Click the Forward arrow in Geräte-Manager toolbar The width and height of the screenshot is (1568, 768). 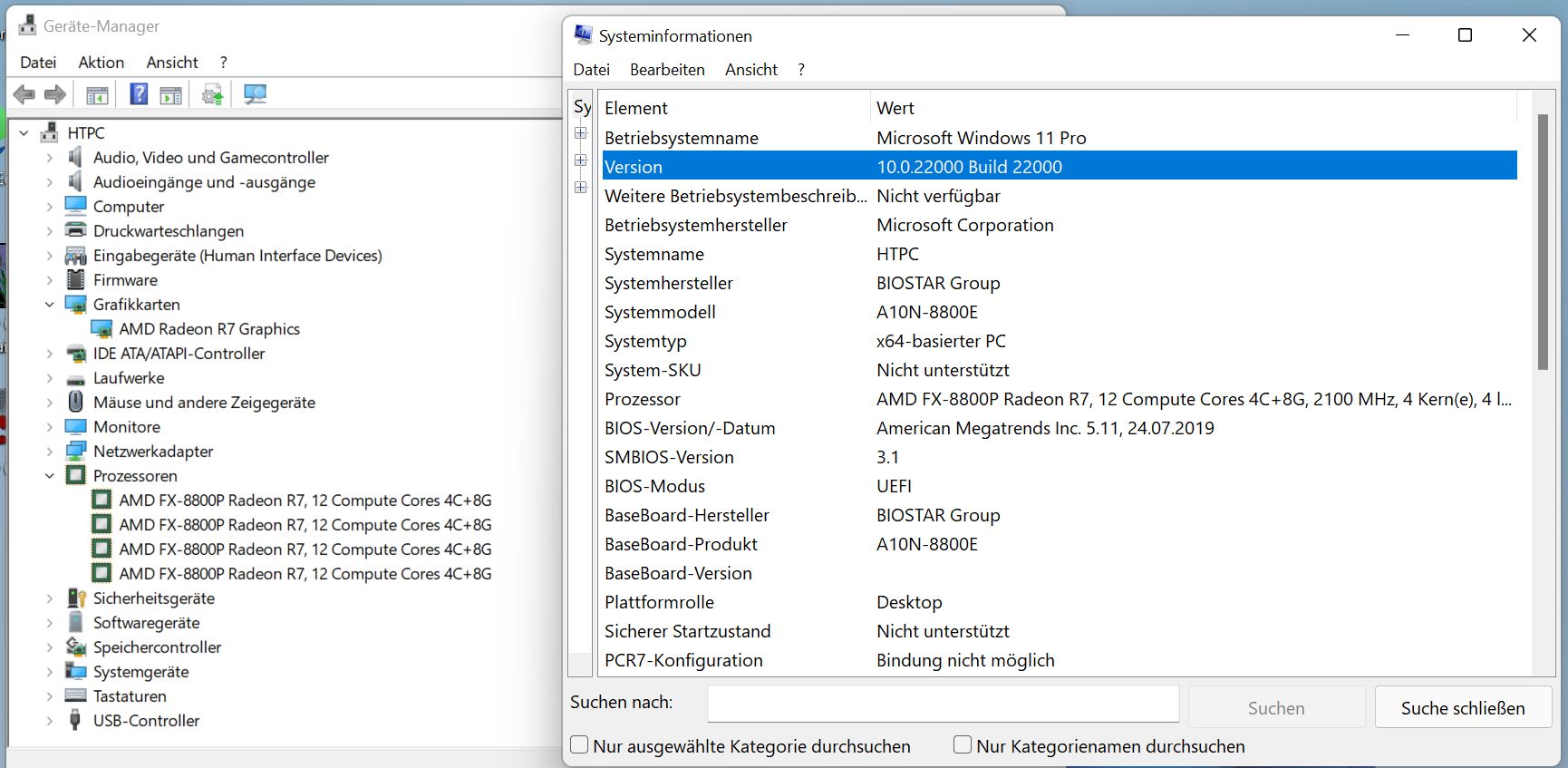pos(55,94)
